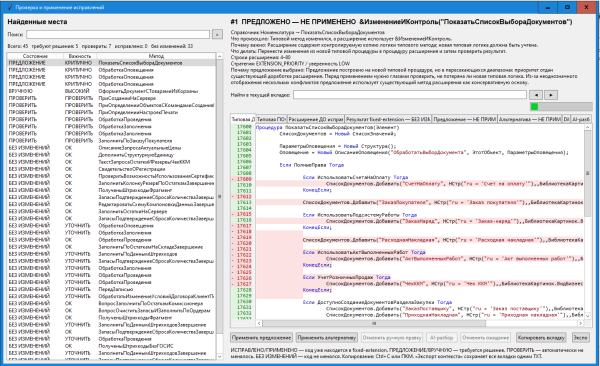
Task: Select row 'ПередЗаписью'
Action: (111, 289)
